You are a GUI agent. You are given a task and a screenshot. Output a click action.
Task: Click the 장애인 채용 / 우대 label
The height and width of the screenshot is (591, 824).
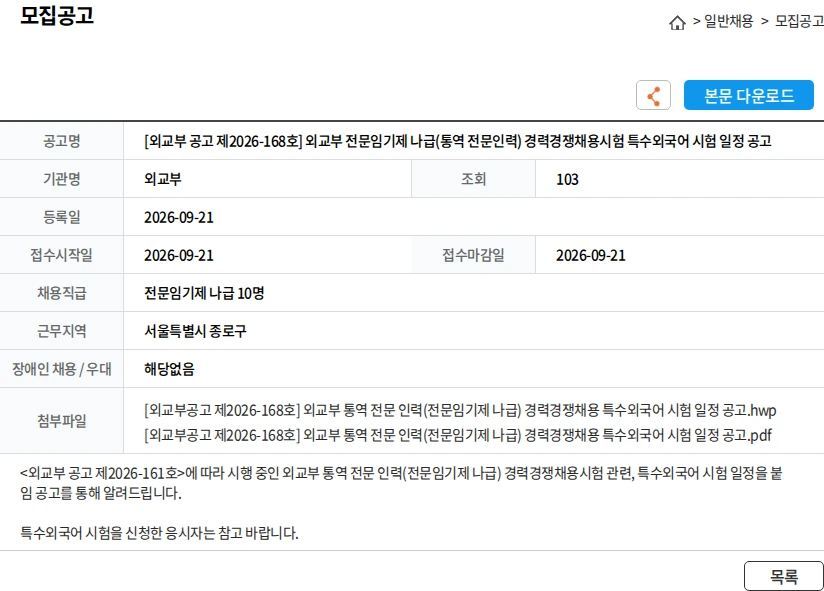click(x=61, y=369)
